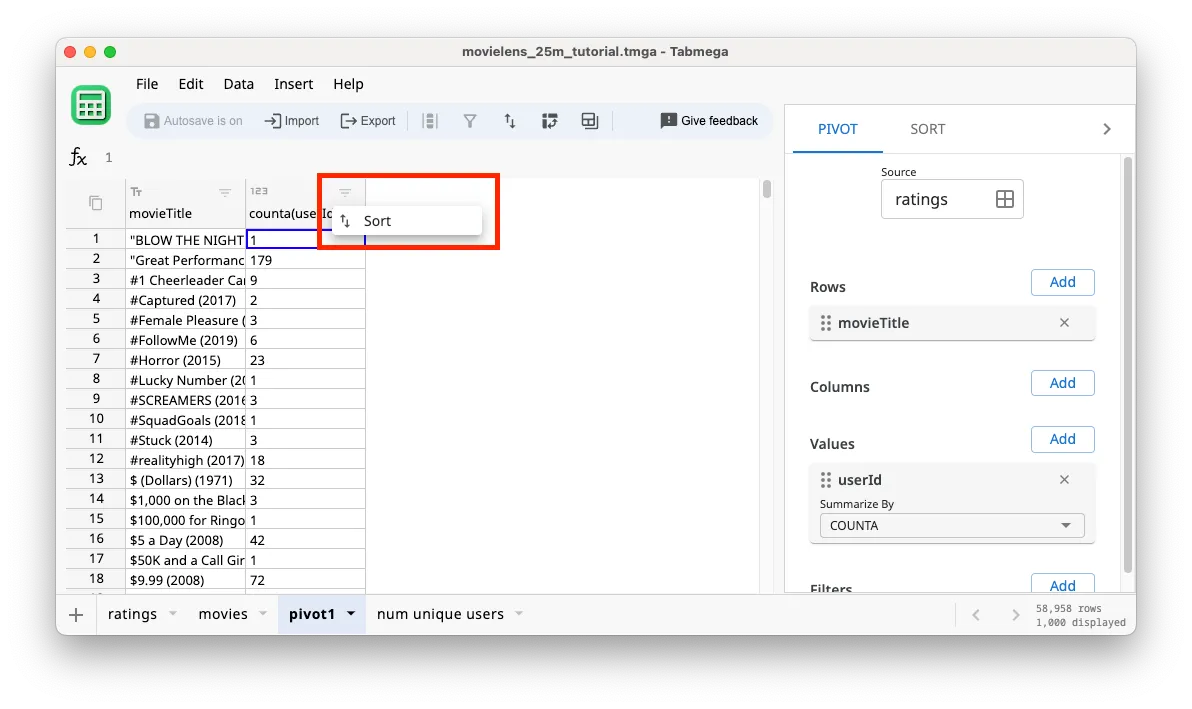The height and width of the screenshot is (709, 1192).
Task: Click the table layout icon left of Give feedback
Action: pyautogui.click(x=590, y=121)
